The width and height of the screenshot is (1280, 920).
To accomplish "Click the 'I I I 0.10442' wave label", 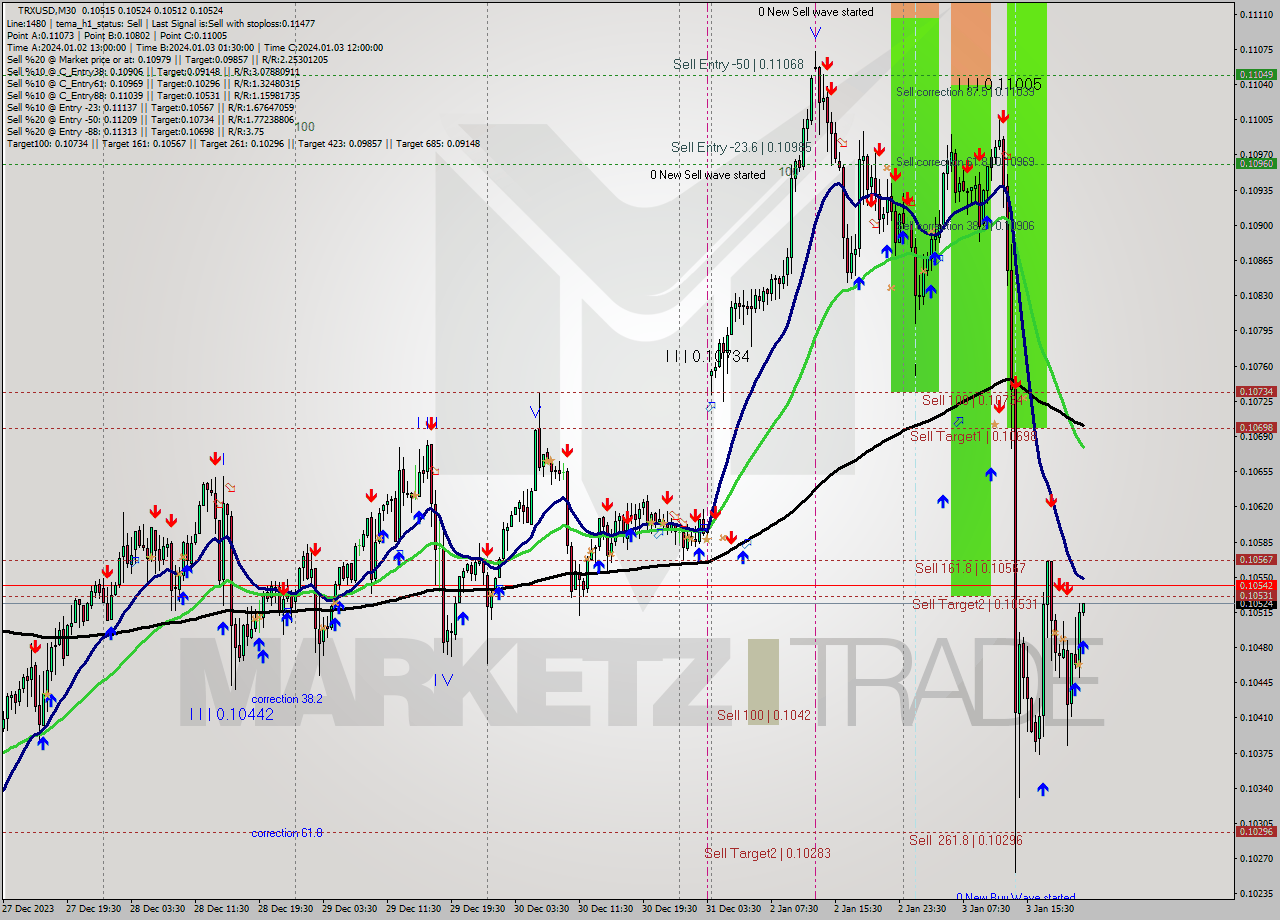I will coord(232,715).
